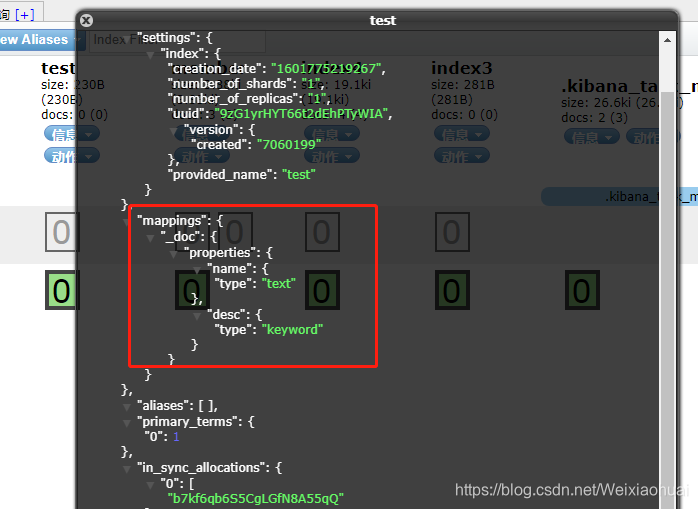This screenshot has height=509, width=698.
Task: Click the dialog scrollbar up arrow
Action: (667, 40)
